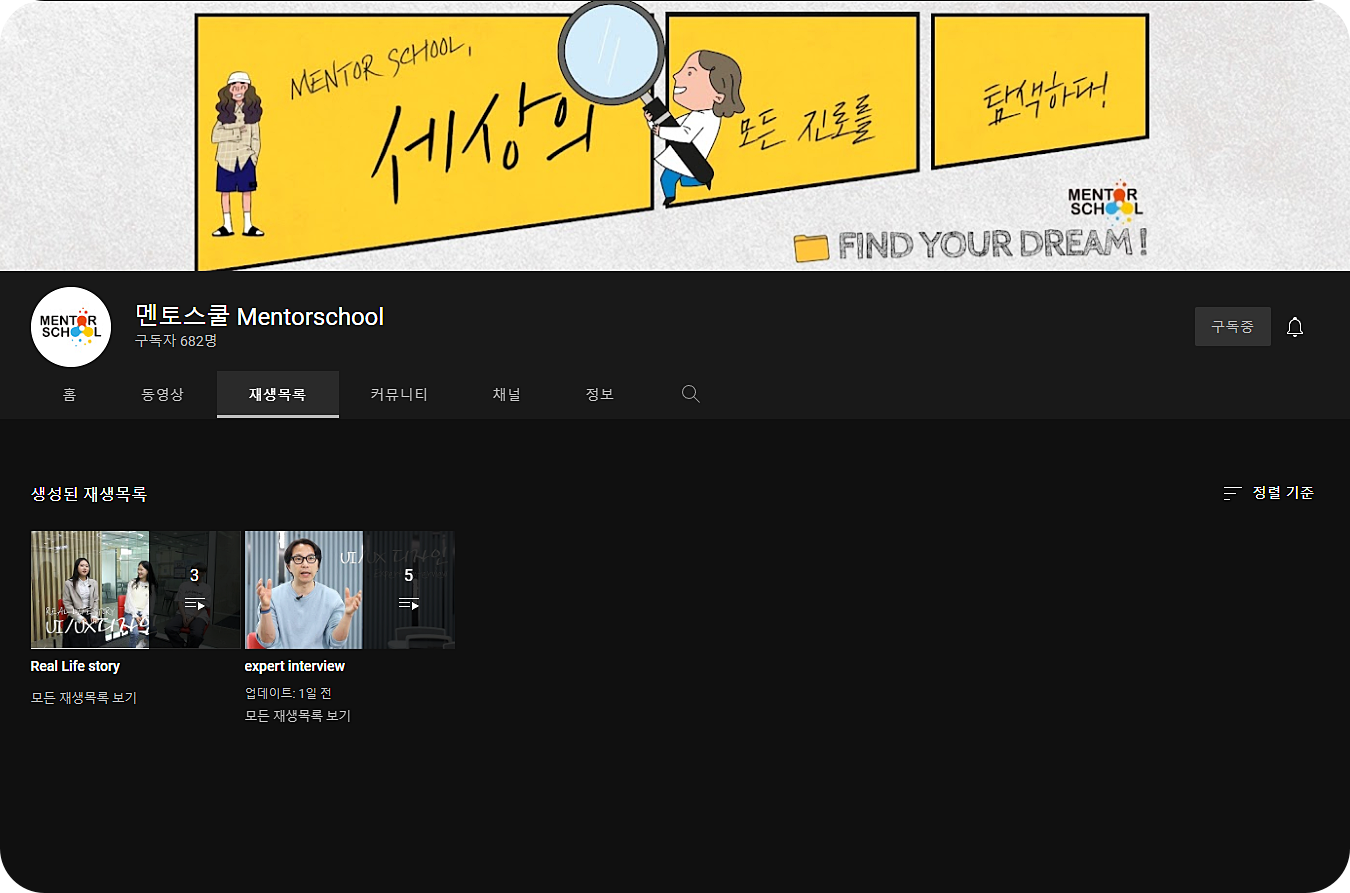Click the Mentorschool channel avatar logo
Screen dimensions: 1350x893
pyautogui.click(x=71, y=327)
